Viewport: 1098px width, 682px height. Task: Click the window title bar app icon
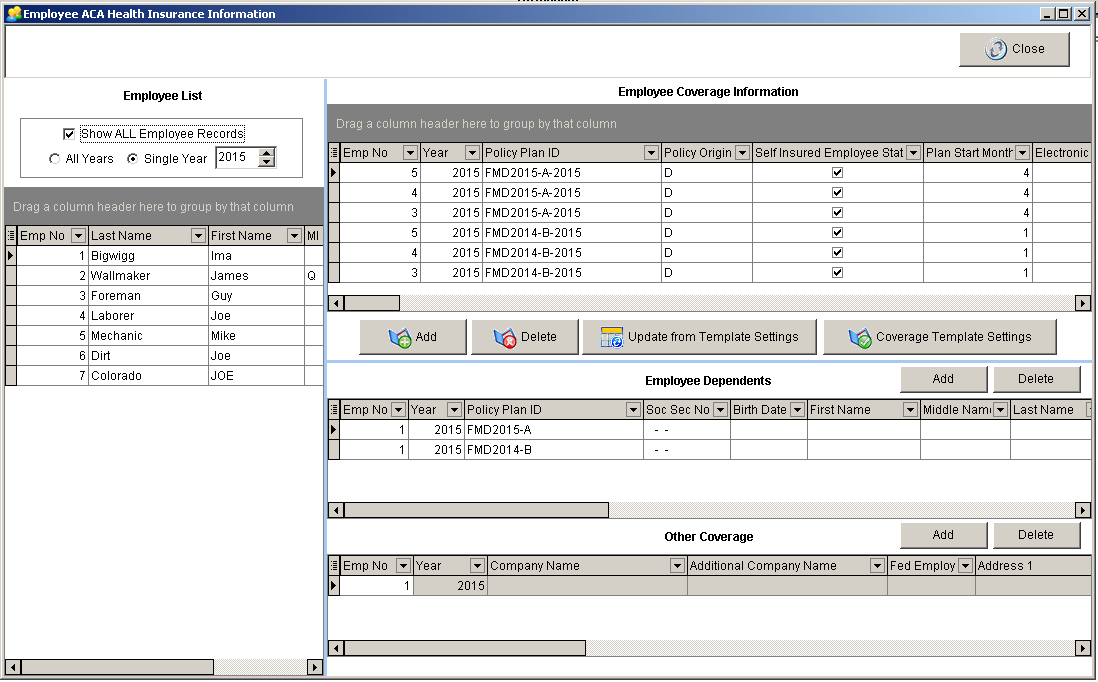point(14,14)
